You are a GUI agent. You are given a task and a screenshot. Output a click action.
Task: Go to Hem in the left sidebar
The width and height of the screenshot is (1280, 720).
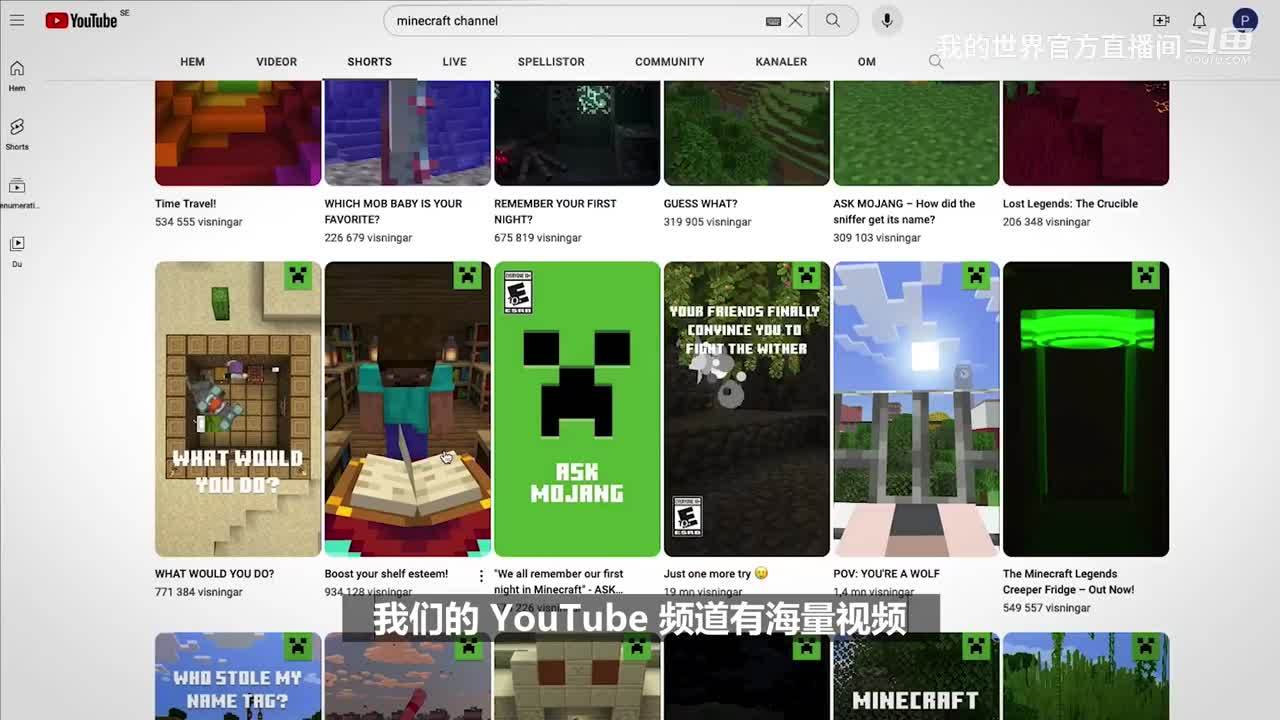click(17, 75)
